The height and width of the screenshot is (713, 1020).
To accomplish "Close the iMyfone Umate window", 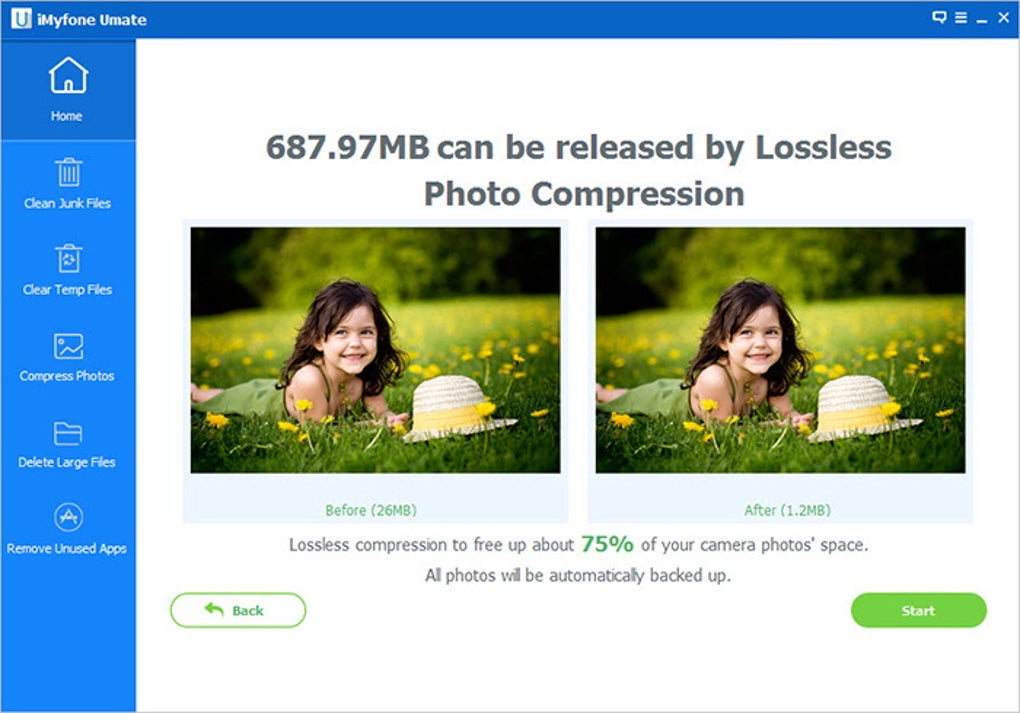I will coord(1004,18).
